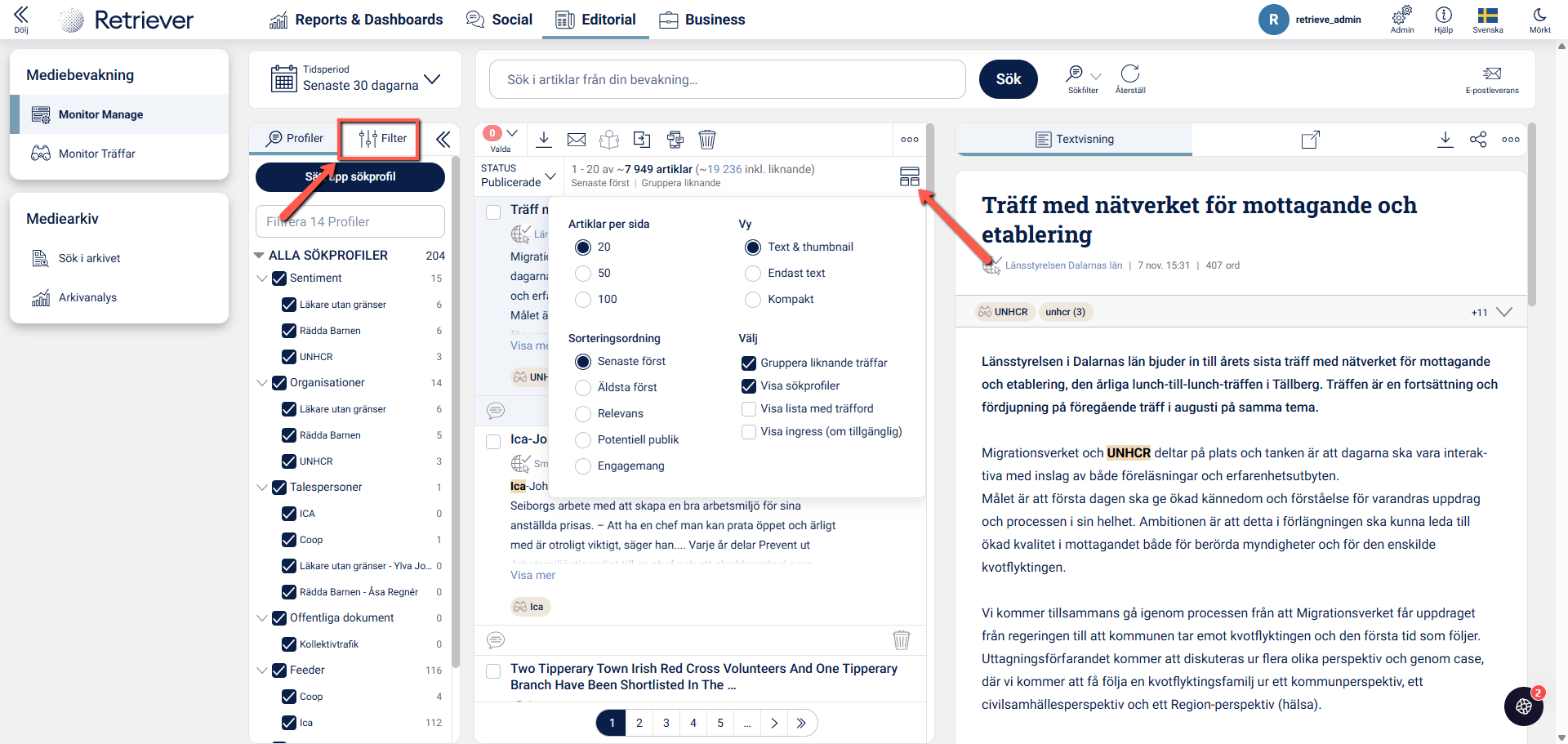Open the article list more-options menu

pos(910,140)
